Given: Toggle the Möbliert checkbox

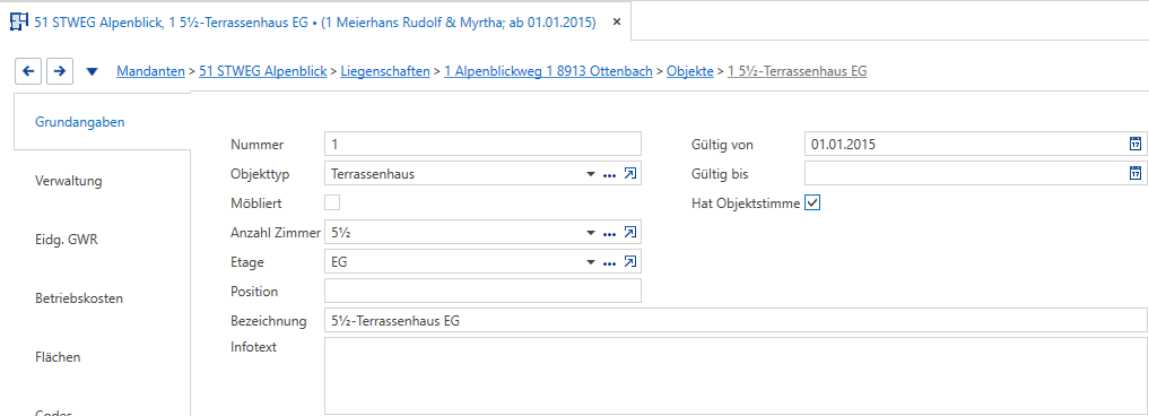Looking at the screenshot, I should click(x=332, y=203).
